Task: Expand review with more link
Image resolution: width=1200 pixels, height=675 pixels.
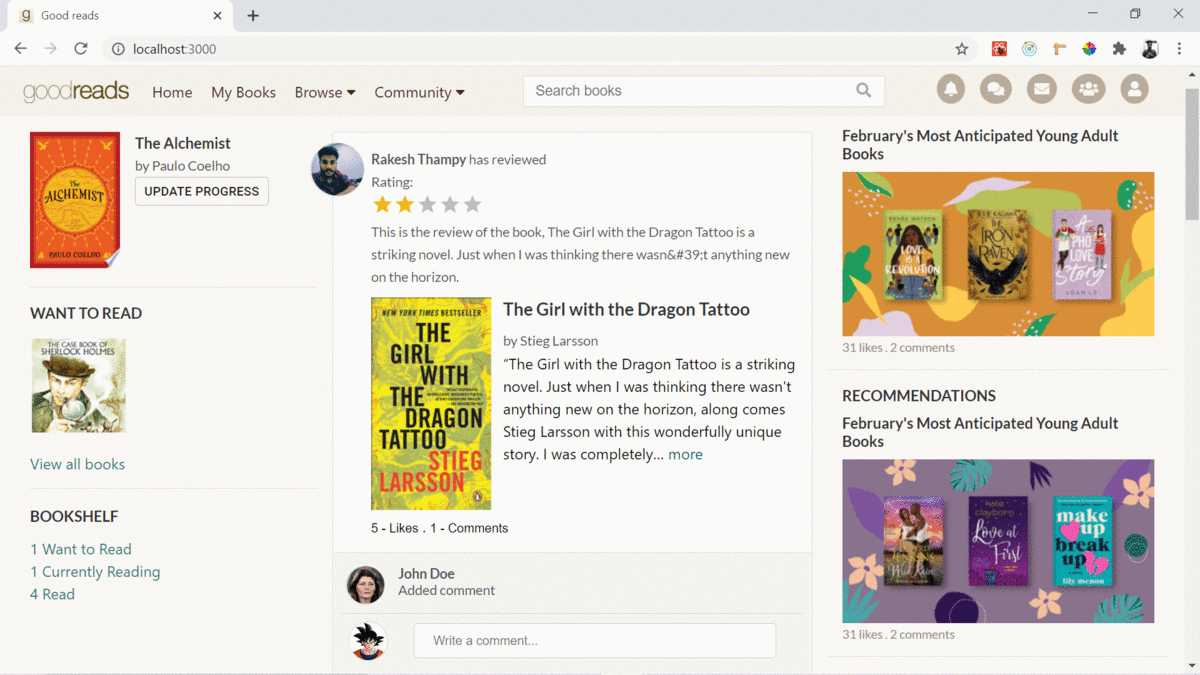Action: tap(685, 454)
